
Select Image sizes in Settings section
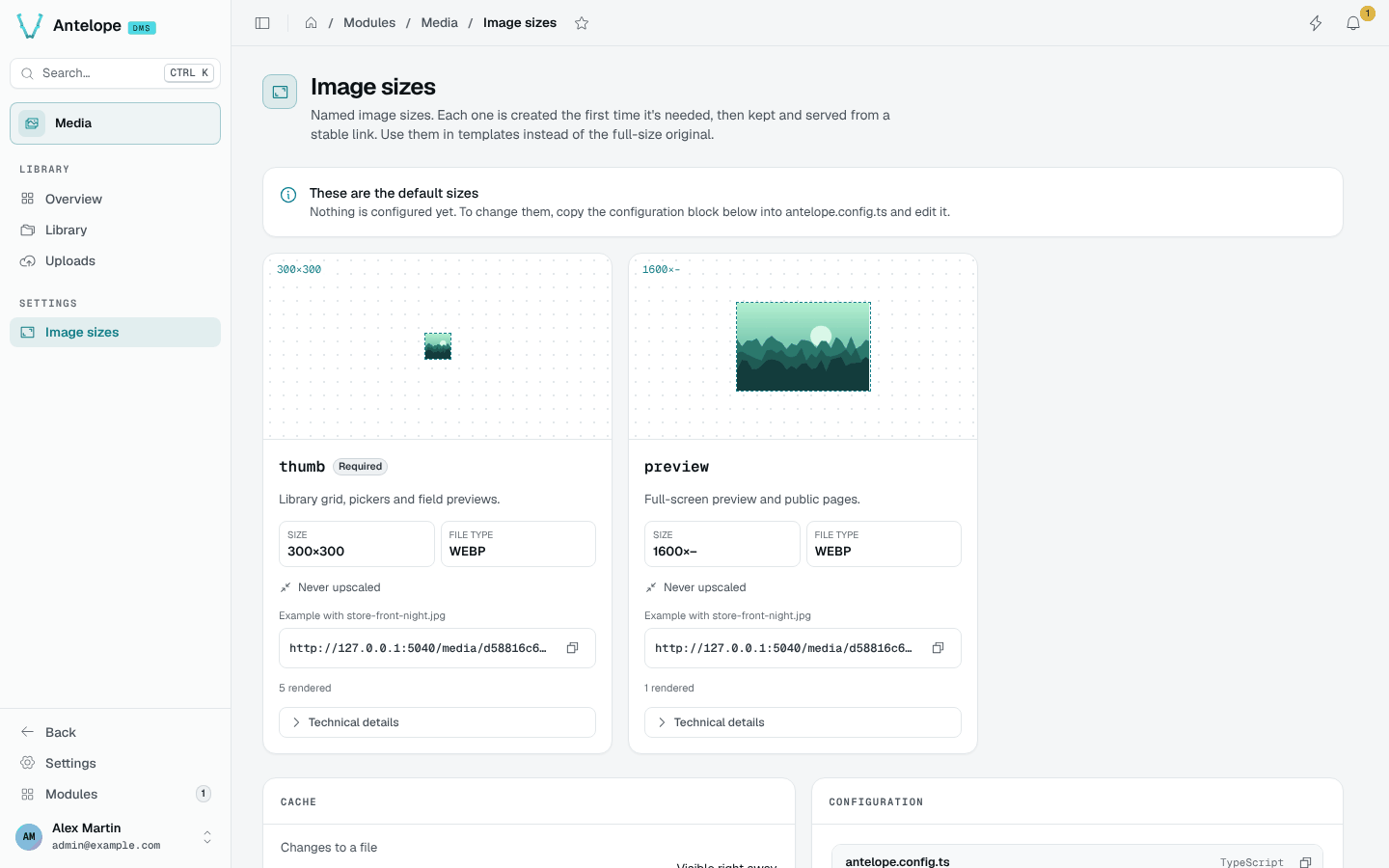pyautogui.click(x=115, y=332)
